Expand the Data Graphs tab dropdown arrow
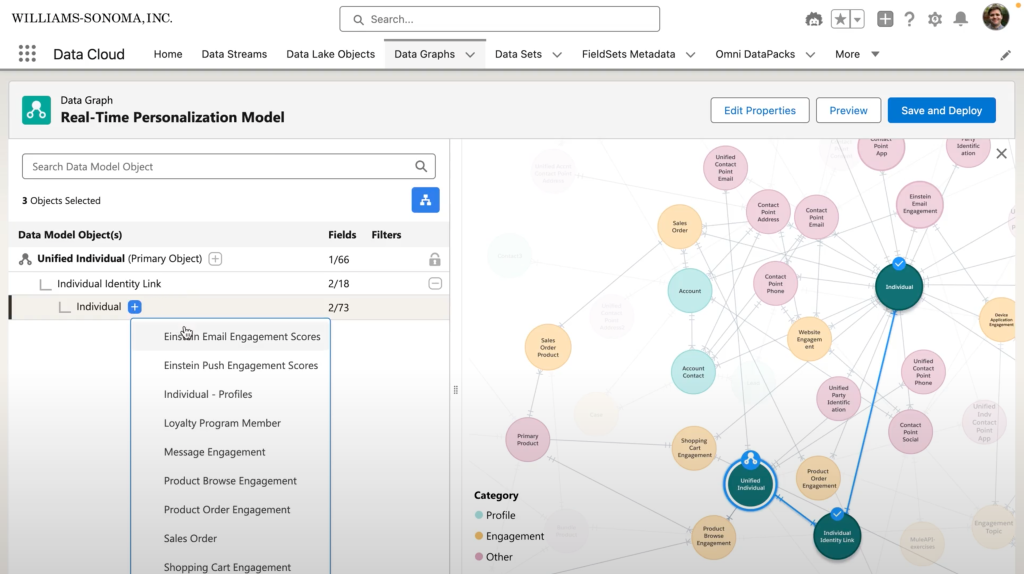 [470, 55]
